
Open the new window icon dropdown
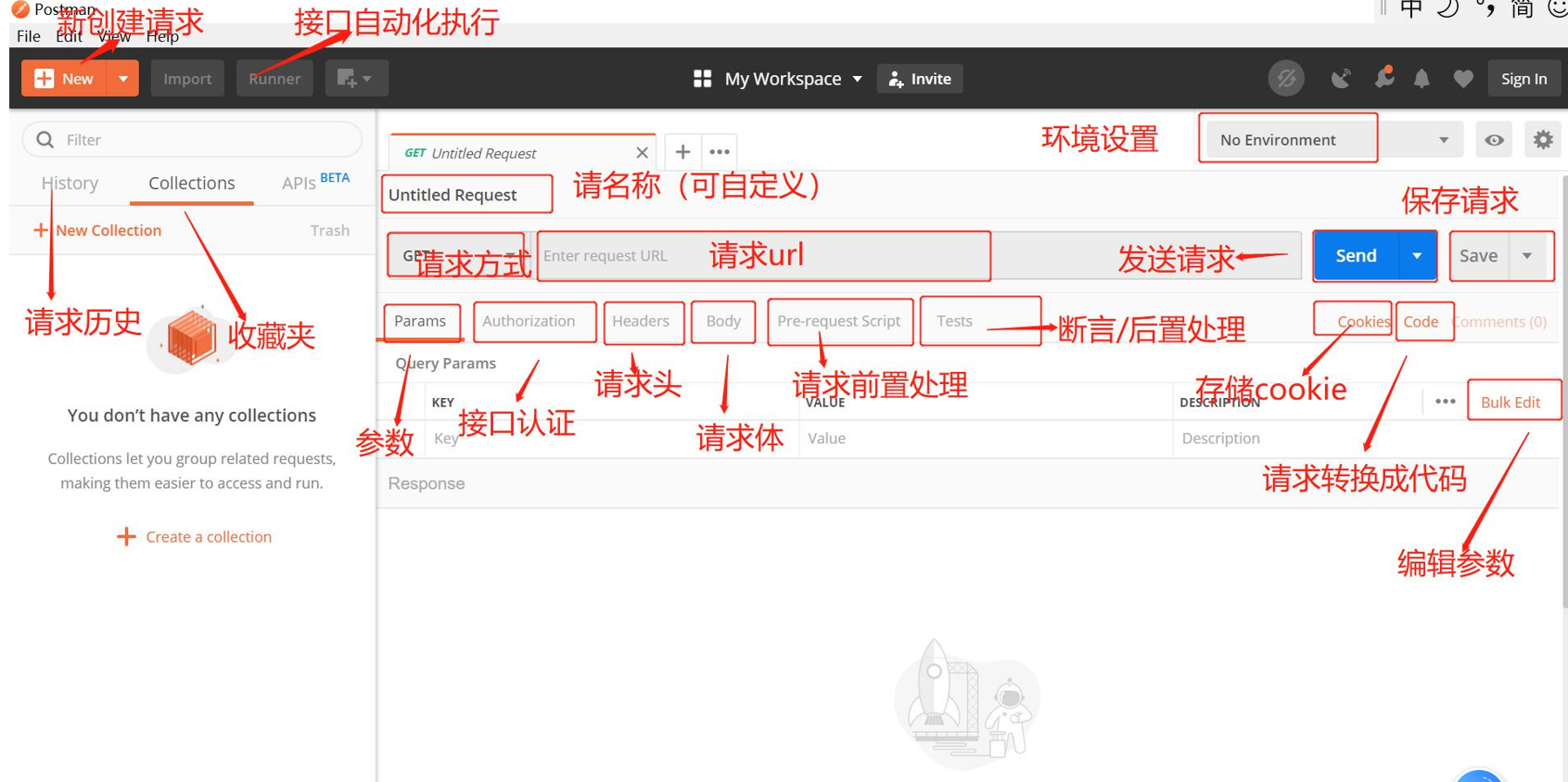coord(356,79)
